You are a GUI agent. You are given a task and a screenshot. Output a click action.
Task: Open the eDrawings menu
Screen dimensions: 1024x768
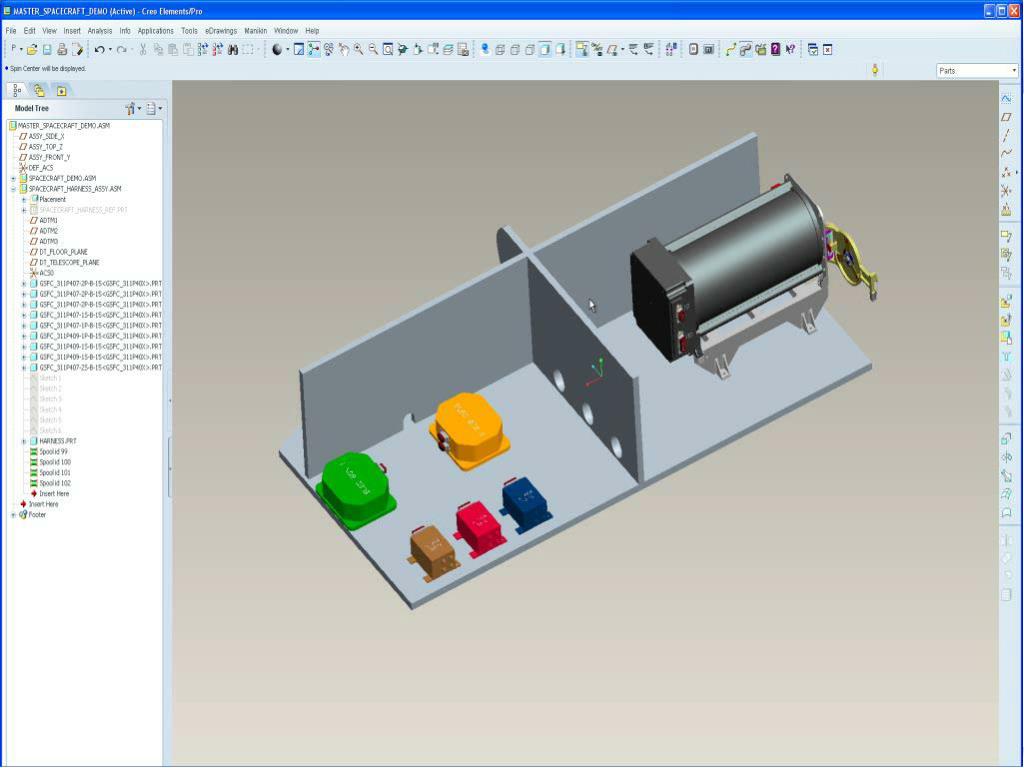[x=221, y=31]
